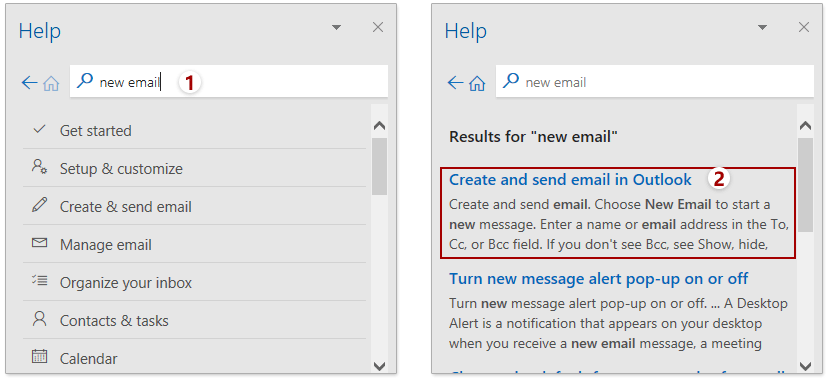Click search magnifier in left Help pane
This screenshot has height=378, width=828.
(x=84, y=80)
